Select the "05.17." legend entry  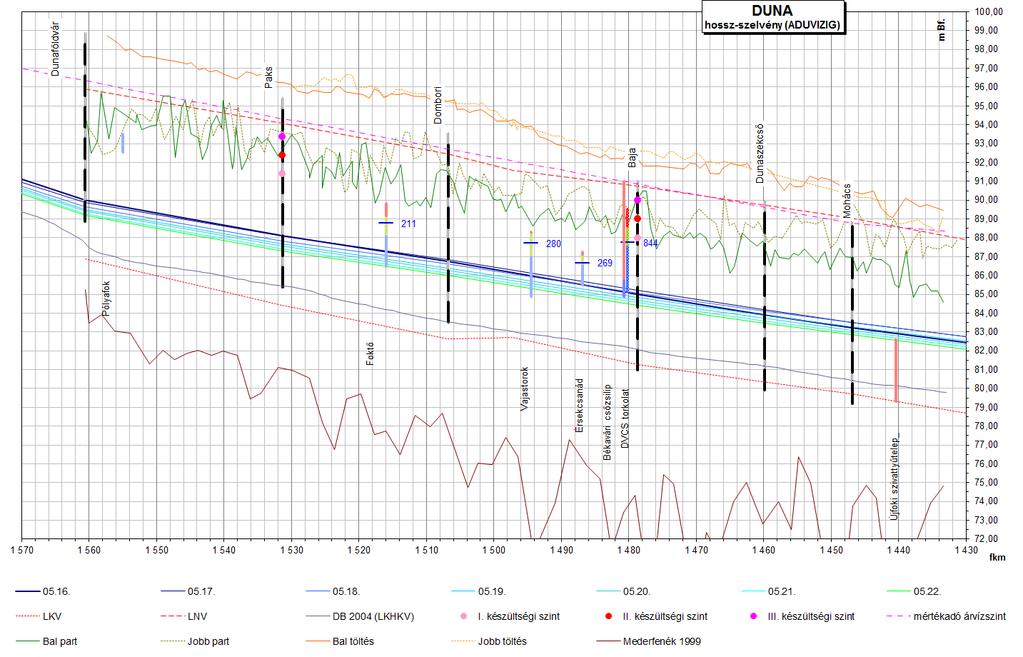pos(187,592)
